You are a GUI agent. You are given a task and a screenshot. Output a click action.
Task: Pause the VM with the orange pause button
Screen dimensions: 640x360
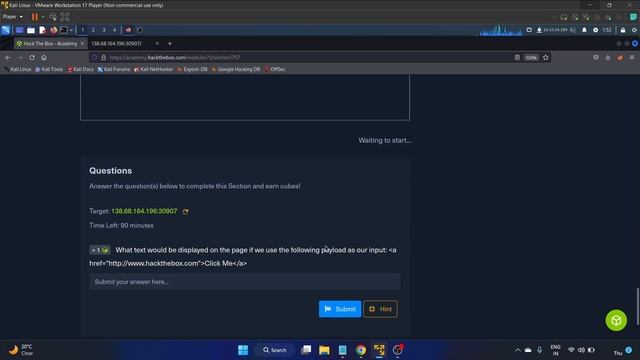click(35, 17)
